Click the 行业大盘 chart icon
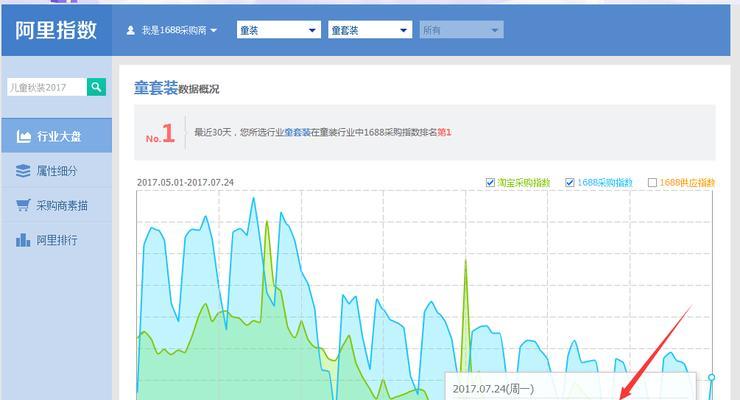The image size is (740, 400). coord(24,136)
